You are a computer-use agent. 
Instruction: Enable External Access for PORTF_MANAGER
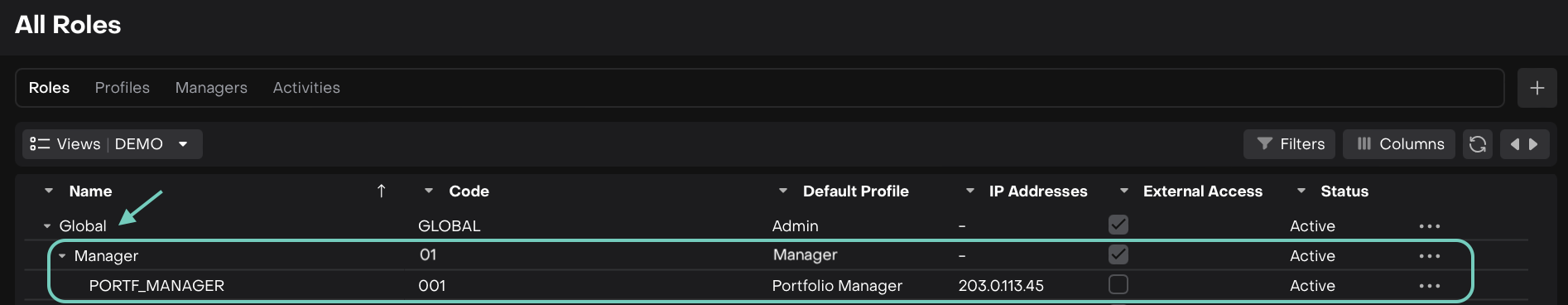(x=1118, y=284)
